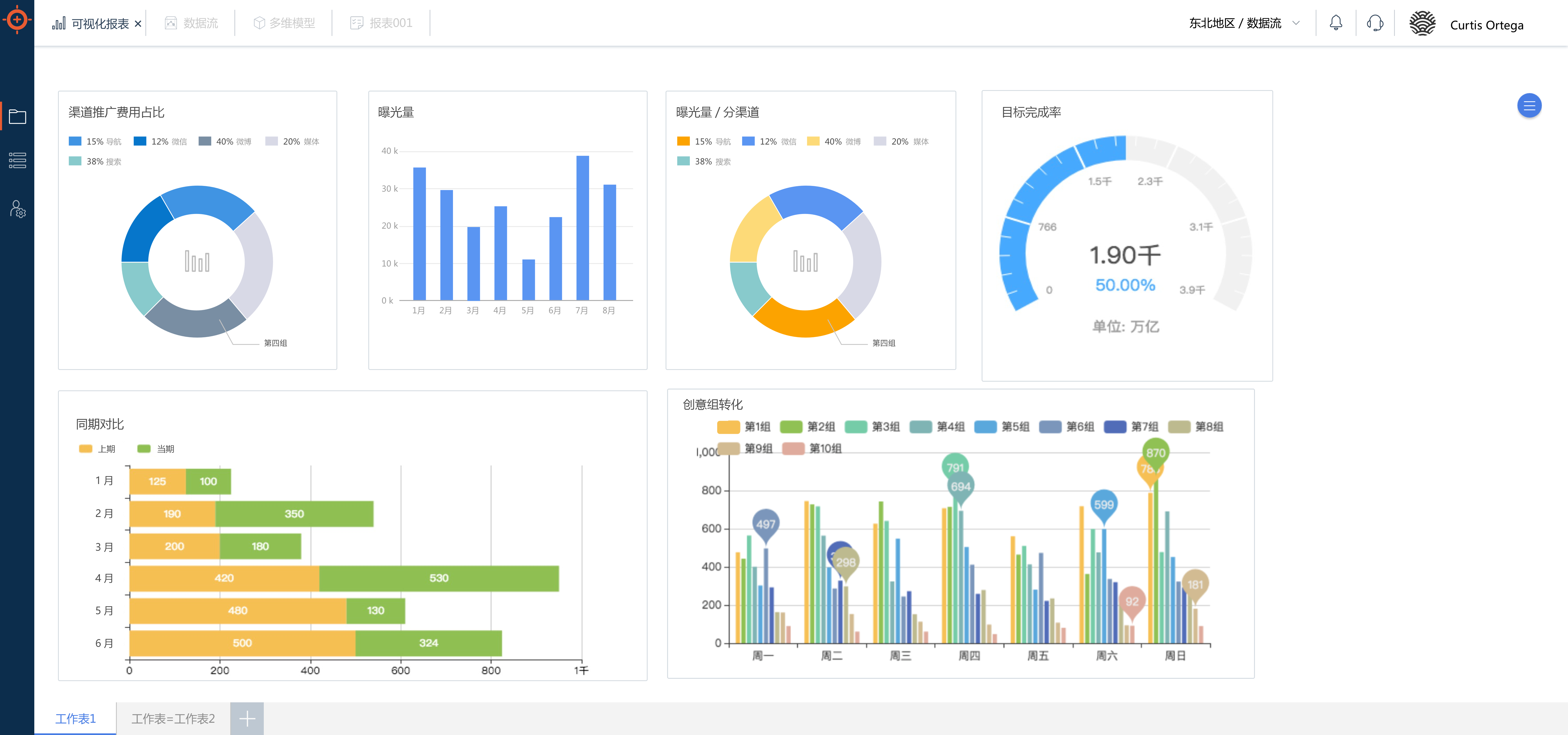Click the 5月 bar in 曝光量 chart
The width and height of the screenshot is (1568, 735).
click(528, 279)
